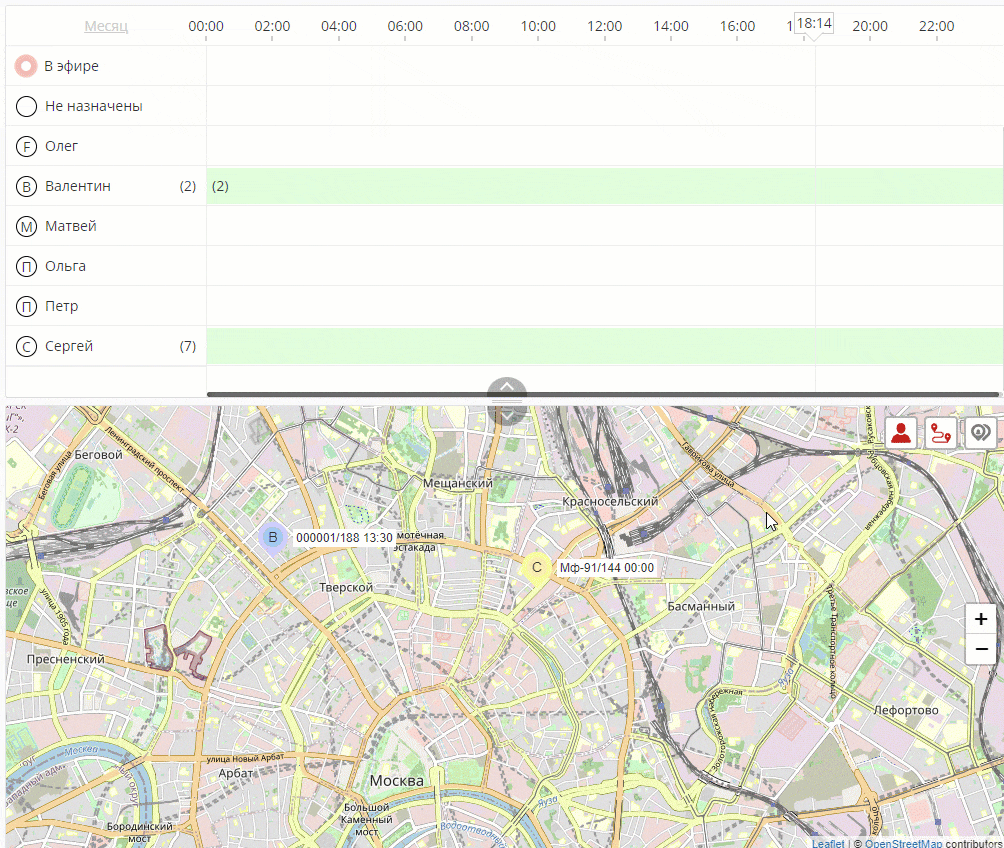The height and width of the screenshot is (848, 1004).
Task: Collapse the timeline panel with the up chevron
Action: [506, 386]
